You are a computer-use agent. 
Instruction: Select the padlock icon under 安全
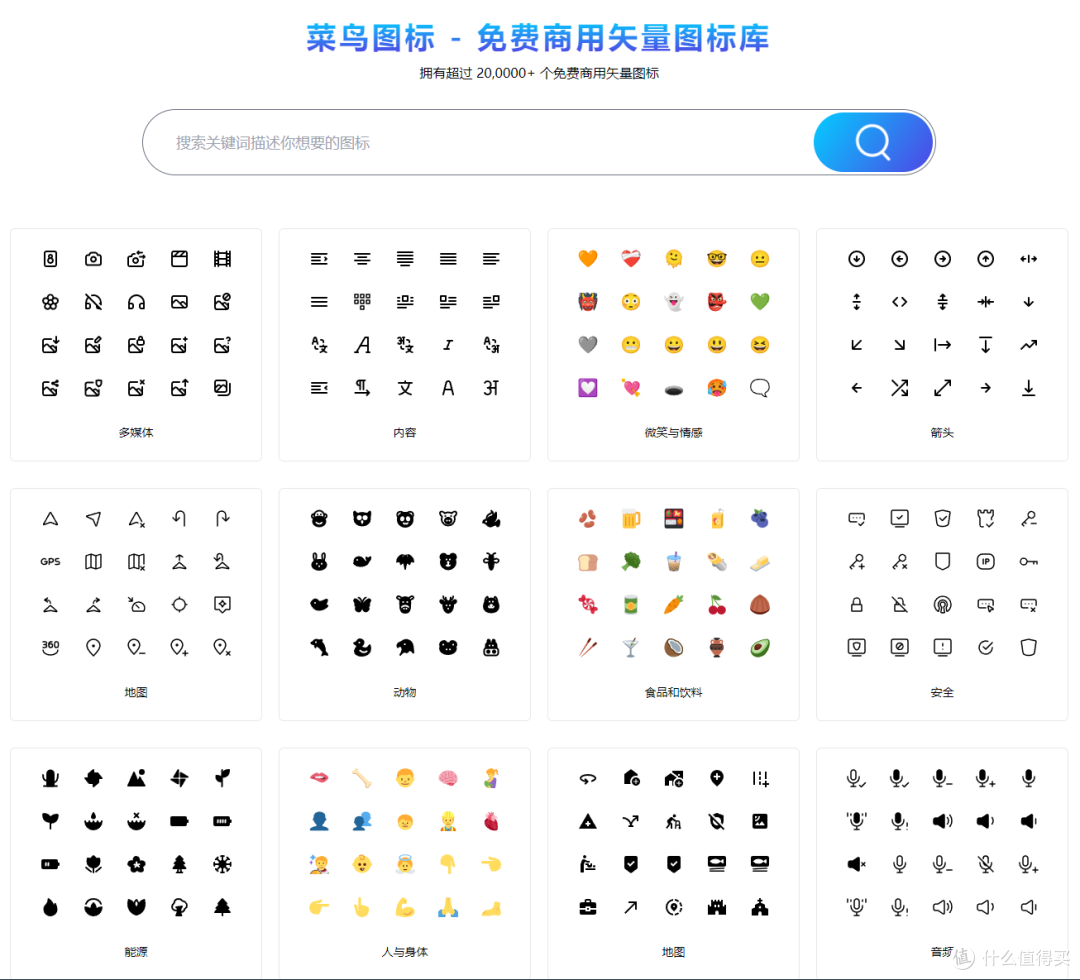[x=856, y=604]
